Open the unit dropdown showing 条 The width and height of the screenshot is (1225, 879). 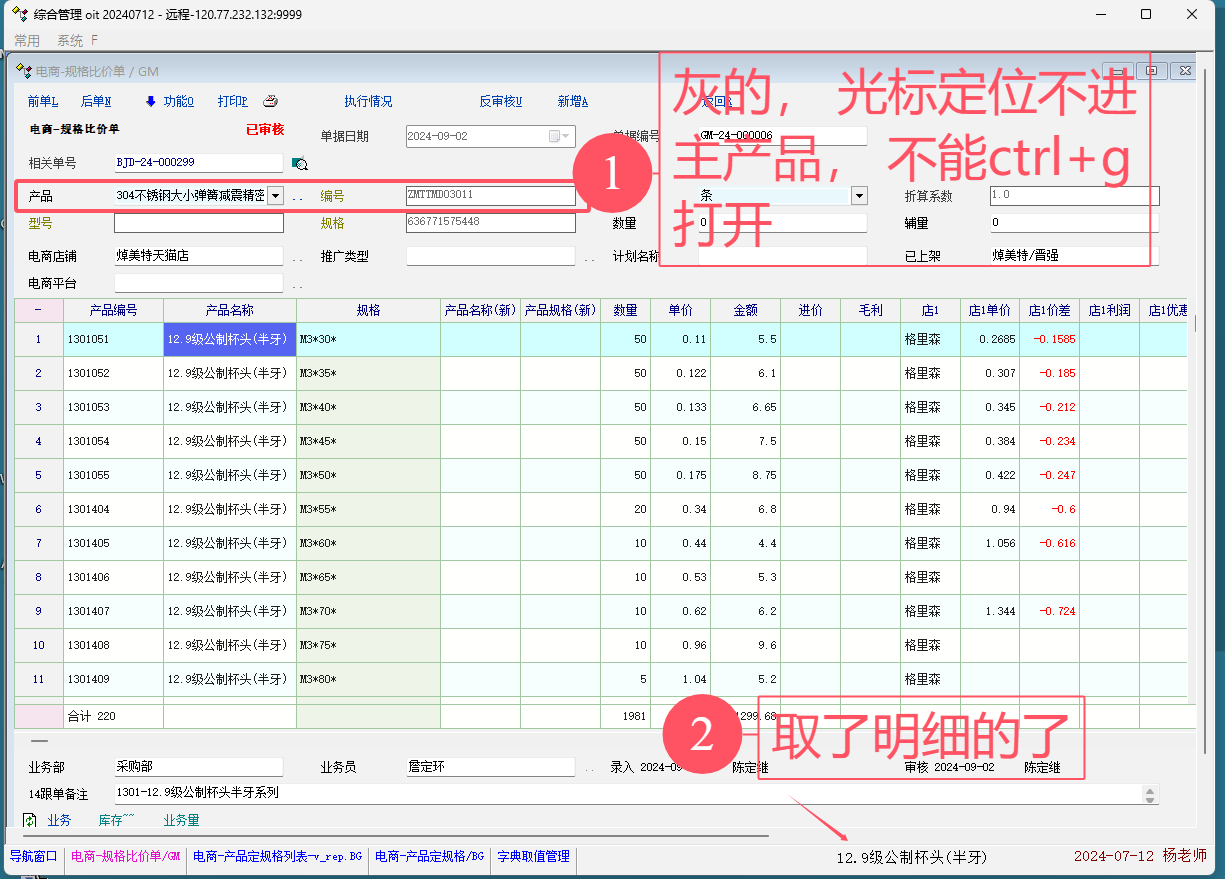pos(859,196)
